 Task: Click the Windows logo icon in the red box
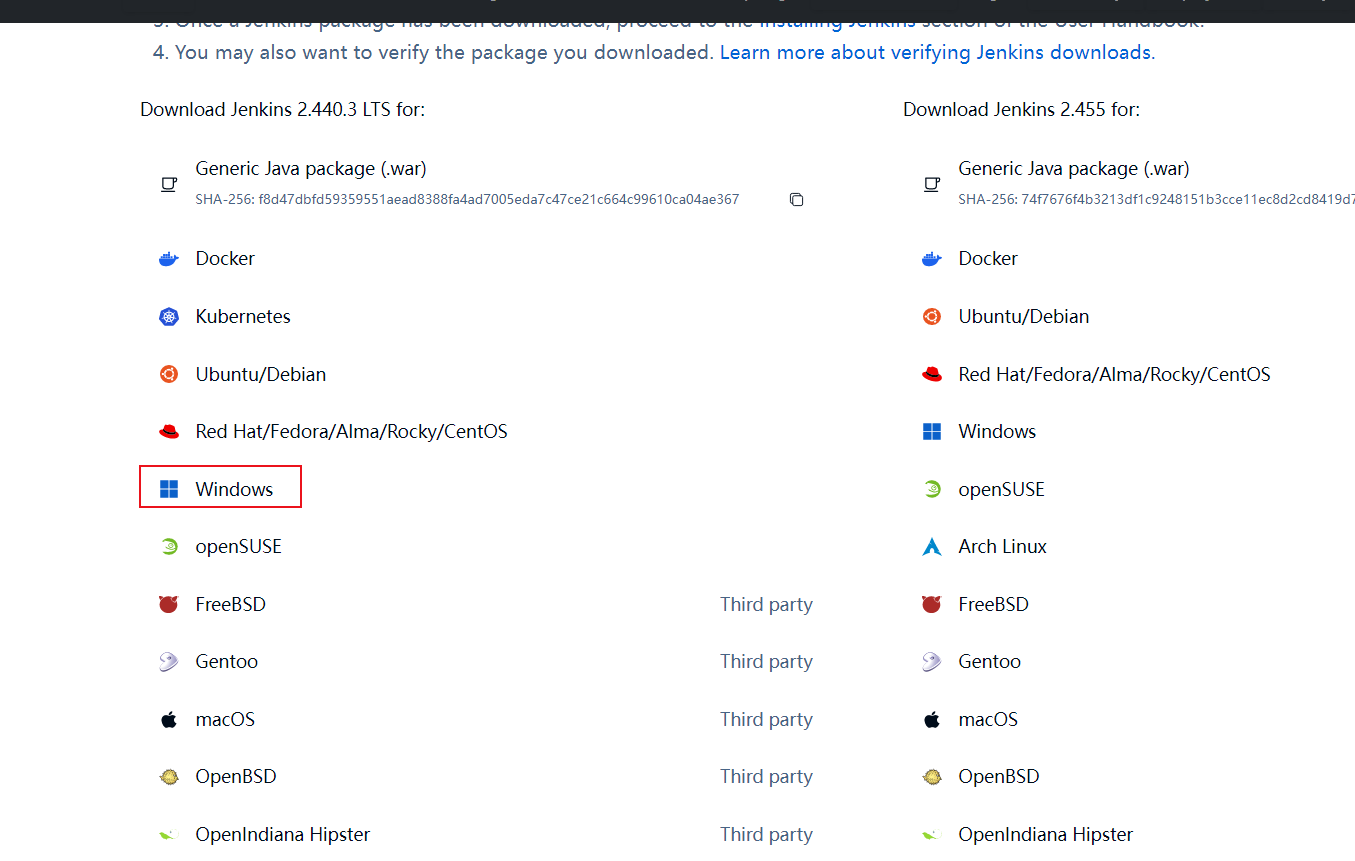[x=169, y=489]
